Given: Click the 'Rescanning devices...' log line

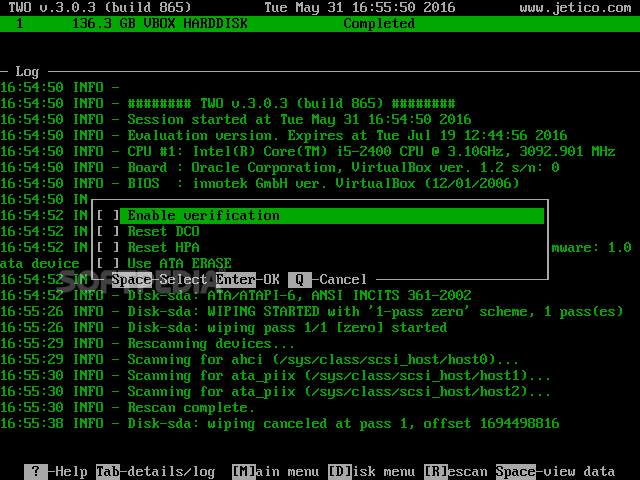Looking at the screenshot, I should click(x=147, y=343).
